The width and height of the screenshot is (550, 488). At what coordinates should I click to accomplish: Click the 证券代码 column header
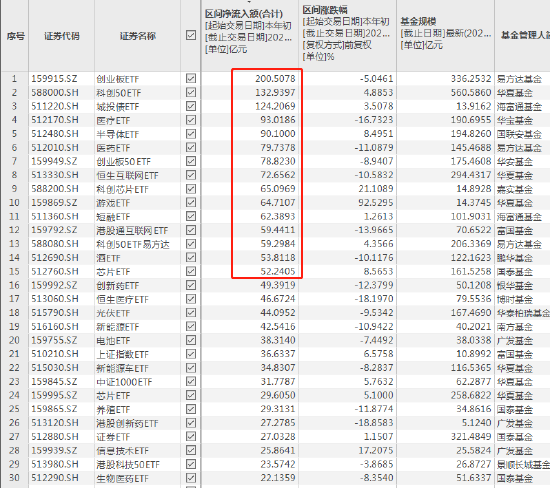coord(61,36)
